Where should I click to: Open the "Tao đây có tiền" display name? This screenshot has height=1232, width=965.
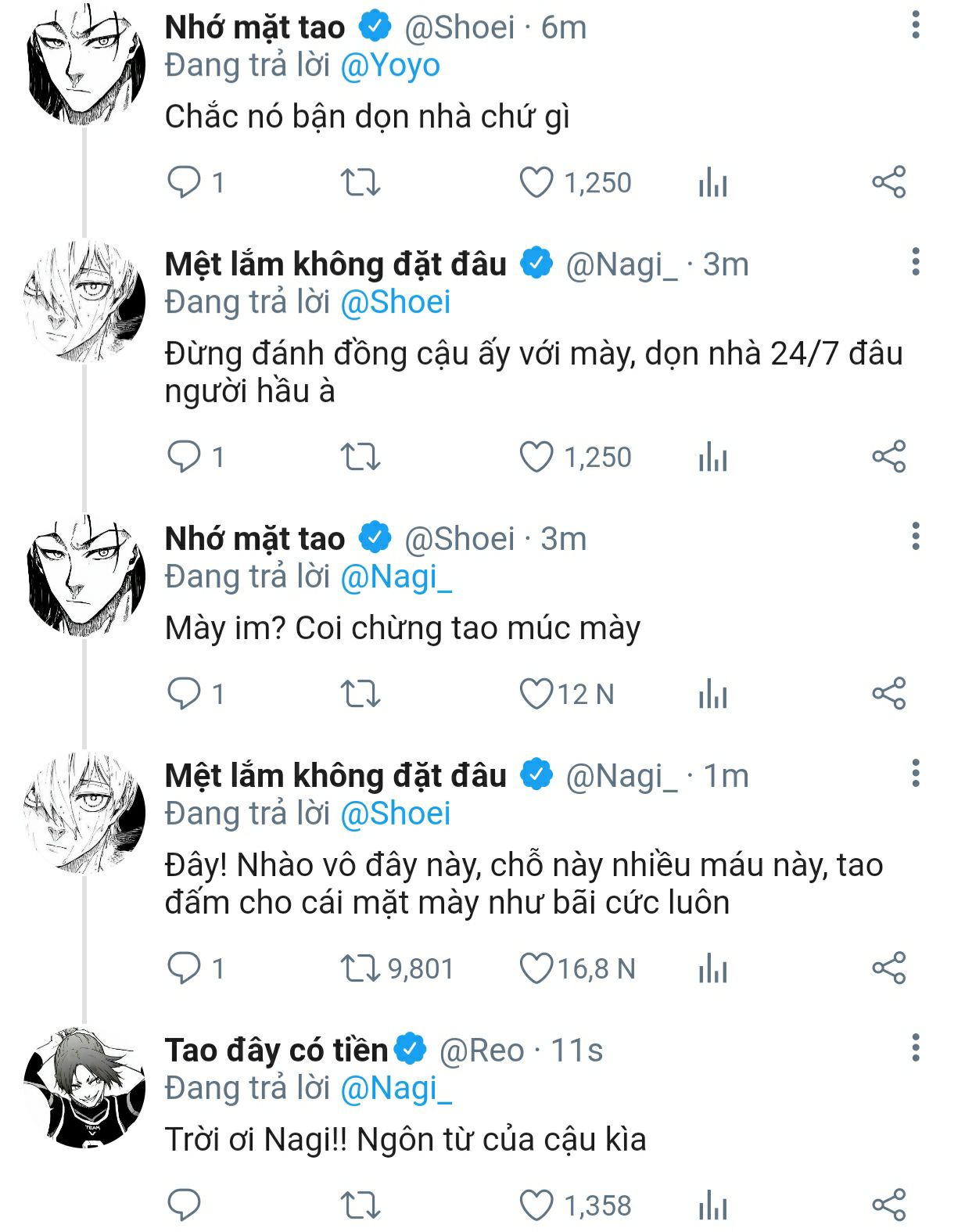(x=276, y=1050)
